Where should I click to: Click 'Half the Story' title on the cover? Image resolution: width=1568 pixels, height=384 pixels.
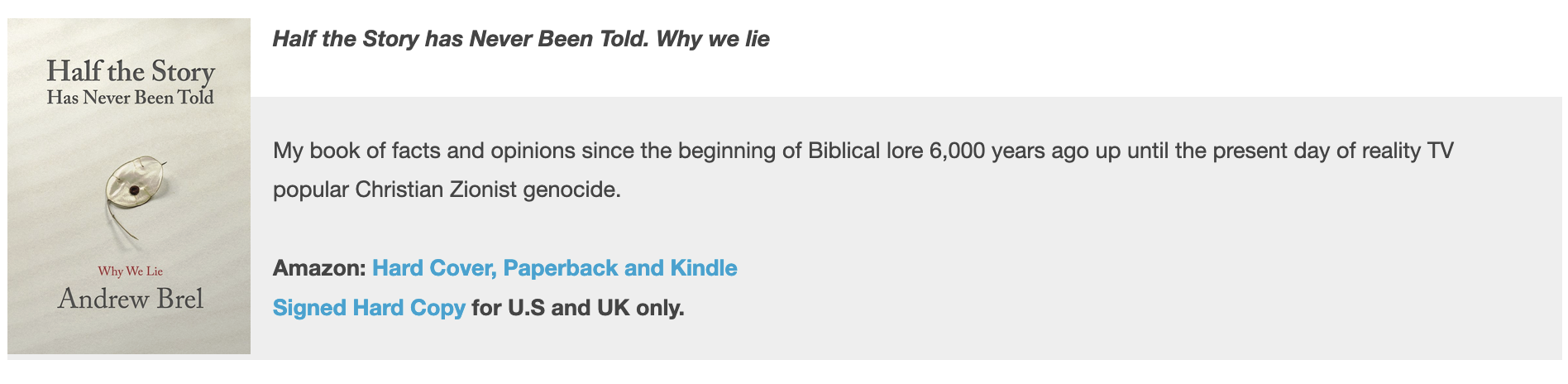[131, 72]
